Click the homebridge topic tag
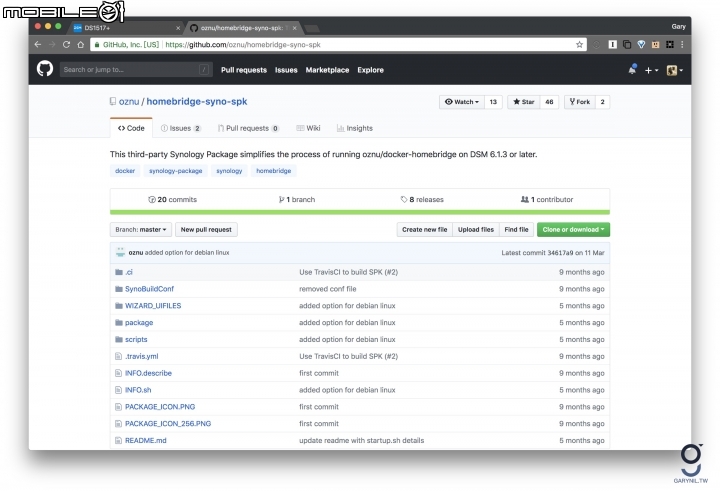720x491 pixels. (x=274, y=171)
